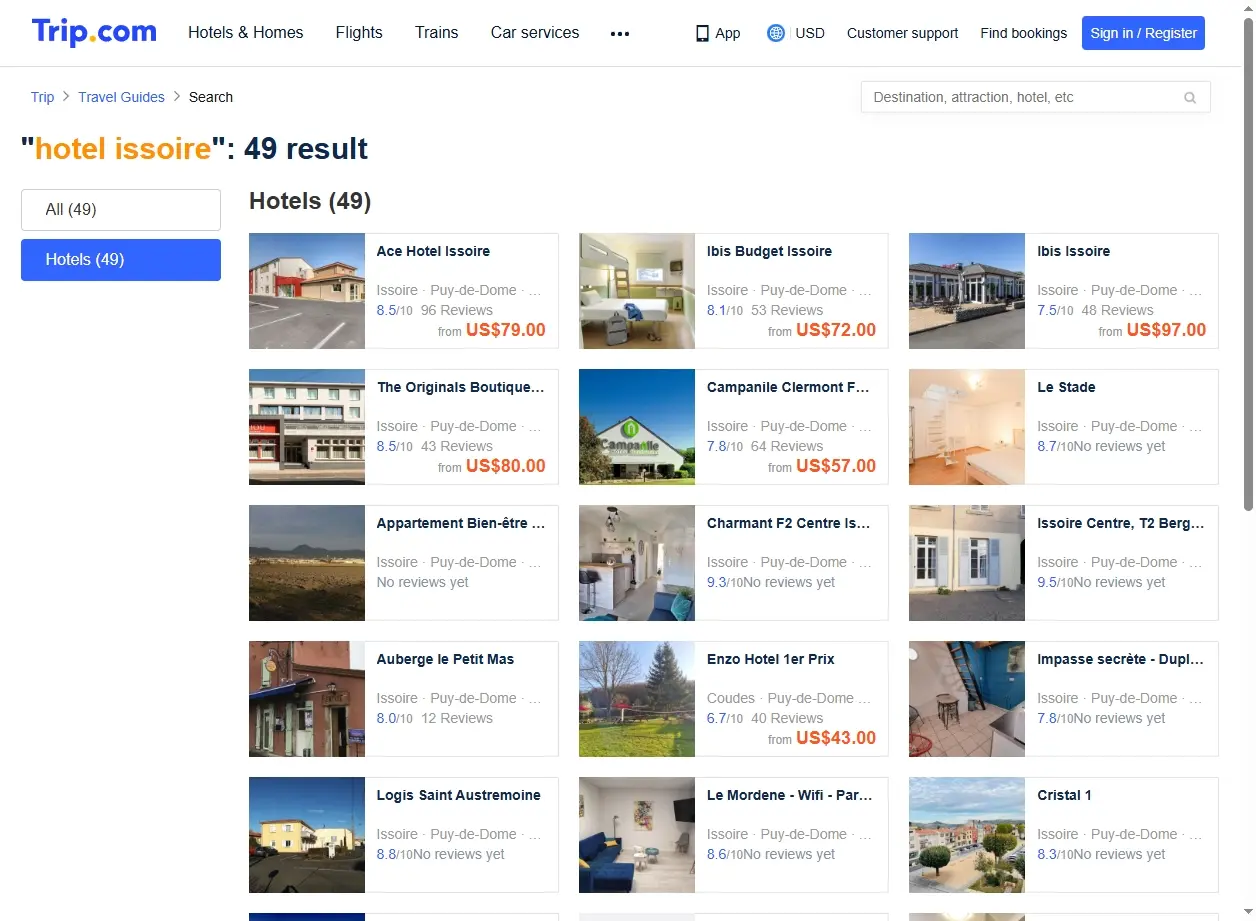Click Ace Hotel Issoire title
1256x921 pixels.
tap(433, 251)
